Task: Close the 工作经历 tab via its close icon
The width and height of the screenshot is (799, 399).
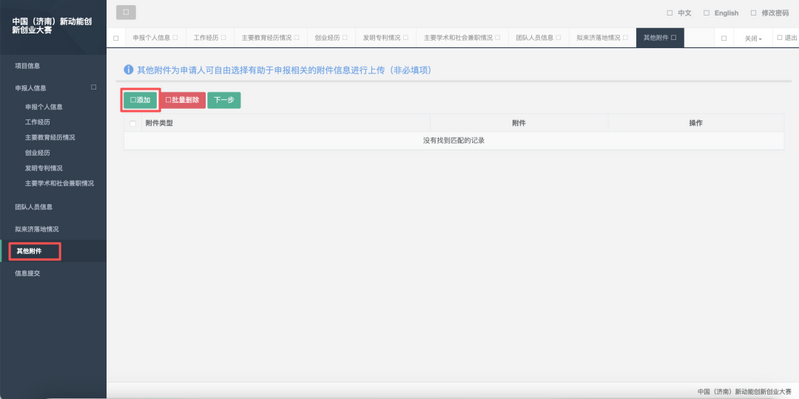Action: point(224,37)
